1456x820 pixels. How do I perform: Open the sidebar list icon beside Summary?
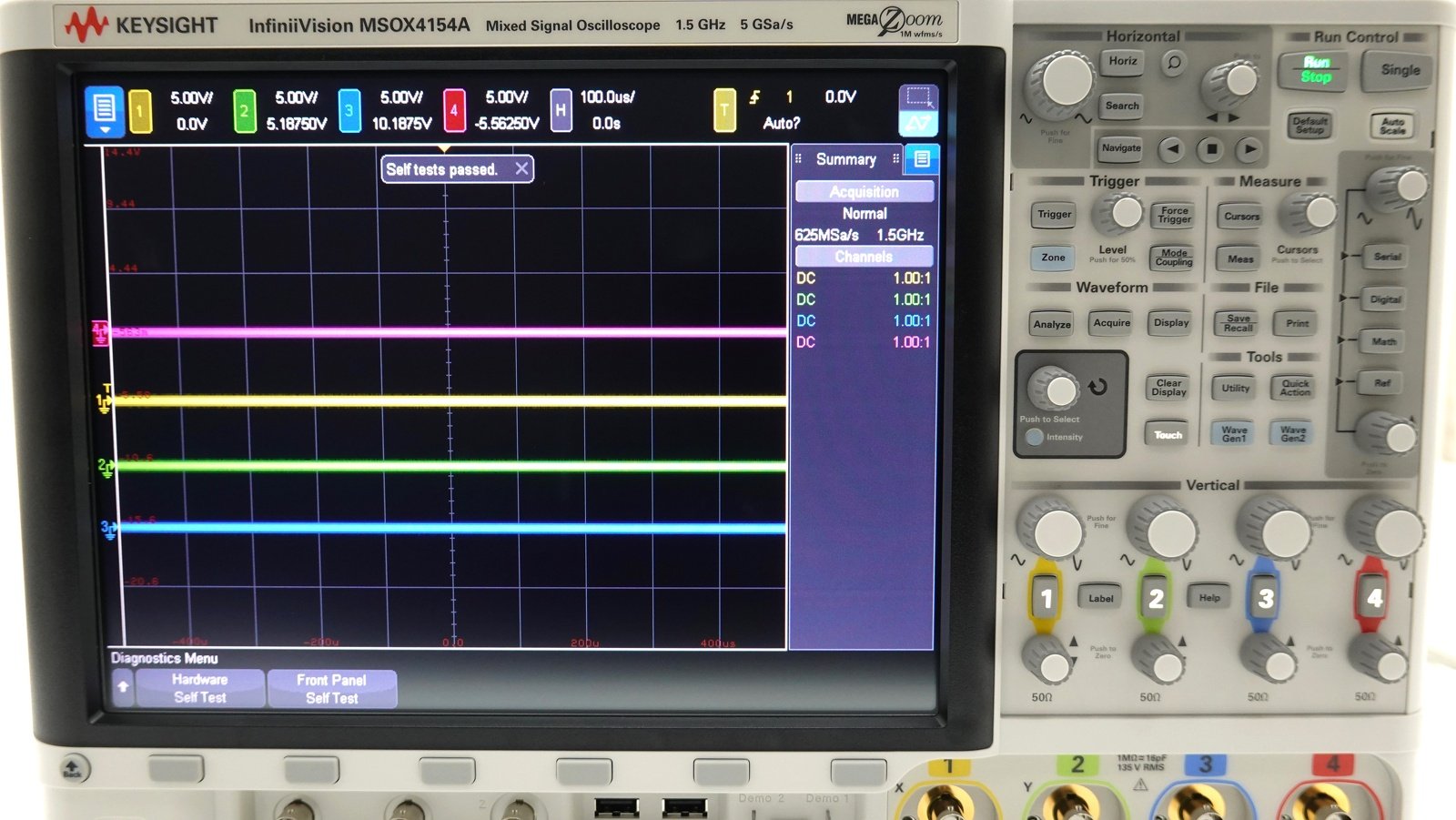coord(921,159)
